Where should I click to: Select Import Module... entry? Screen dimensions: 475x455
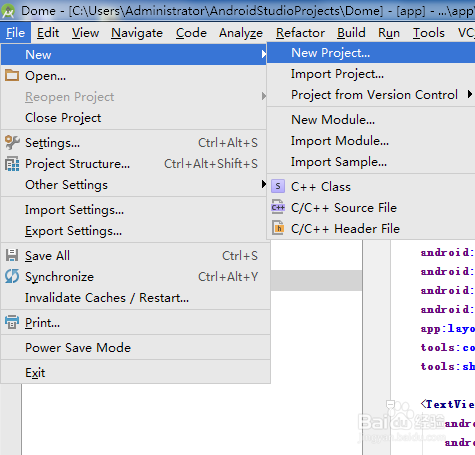(371, 141)
